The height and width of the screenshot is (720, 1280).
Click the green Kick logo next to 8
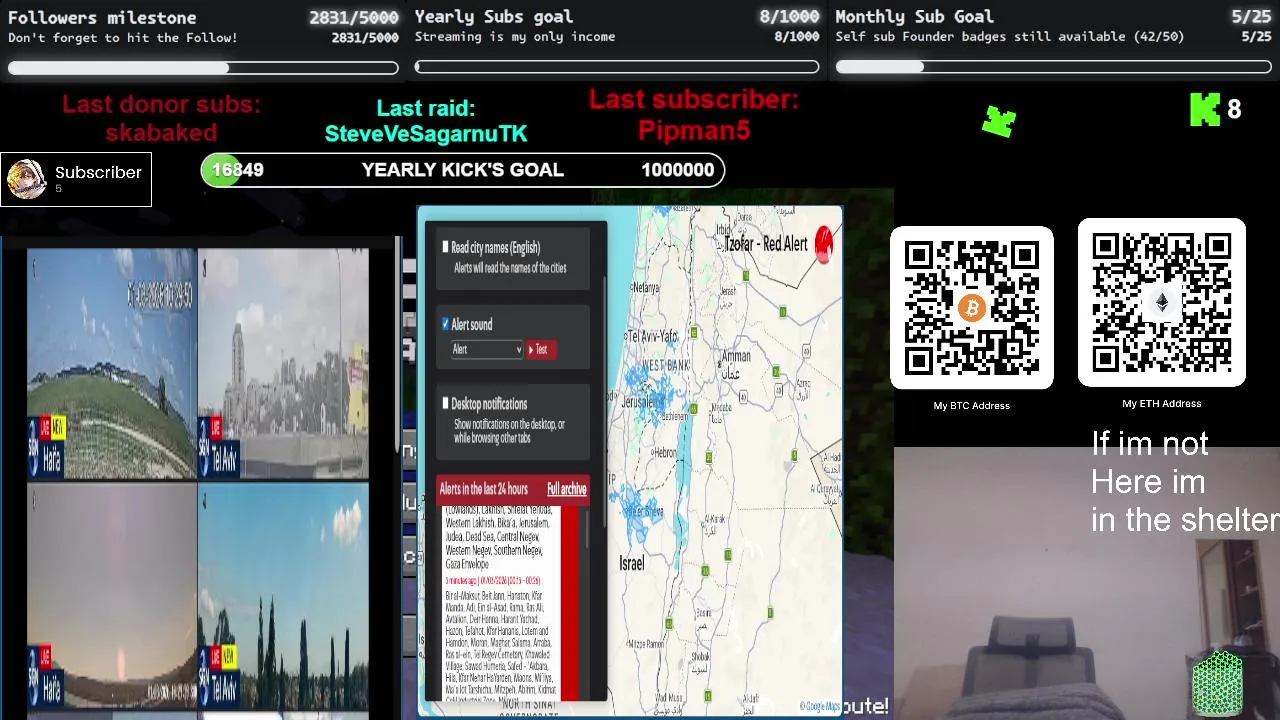click(x=1205, y=109)
